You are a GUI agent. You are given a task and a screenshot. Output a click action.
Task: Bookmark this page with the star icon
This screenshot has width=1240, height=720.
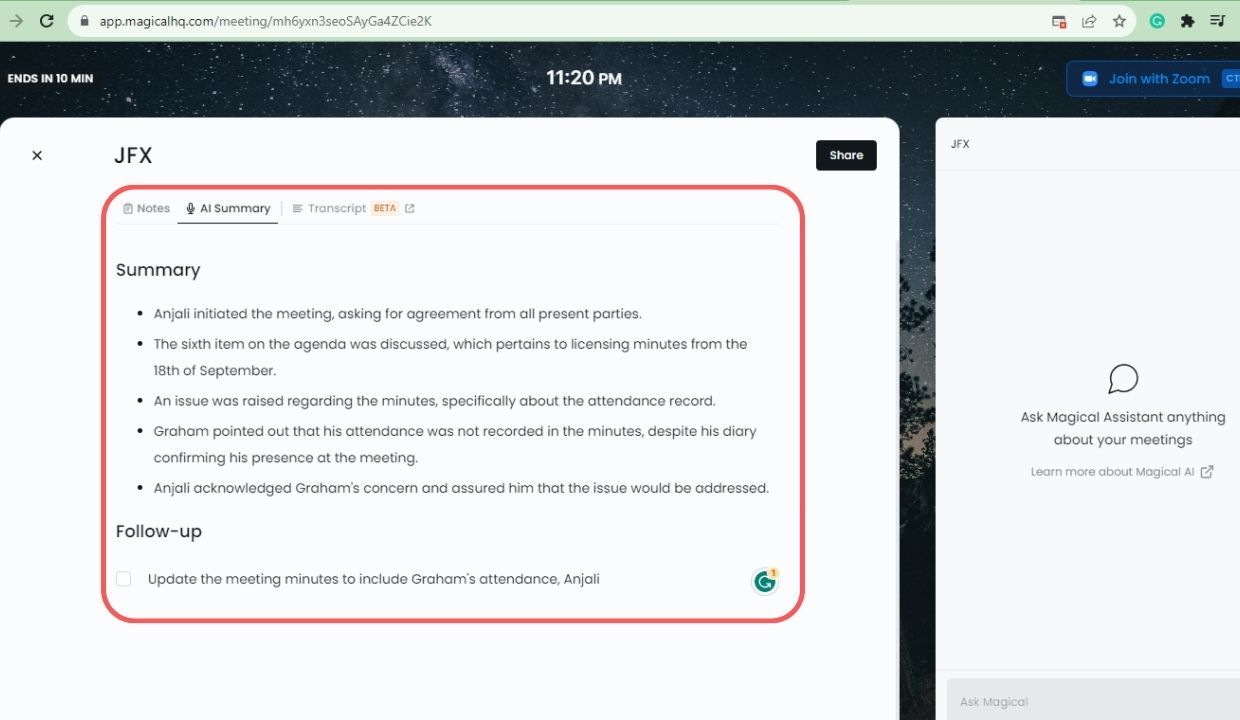pyautogui.click(x=1119, y=21)
